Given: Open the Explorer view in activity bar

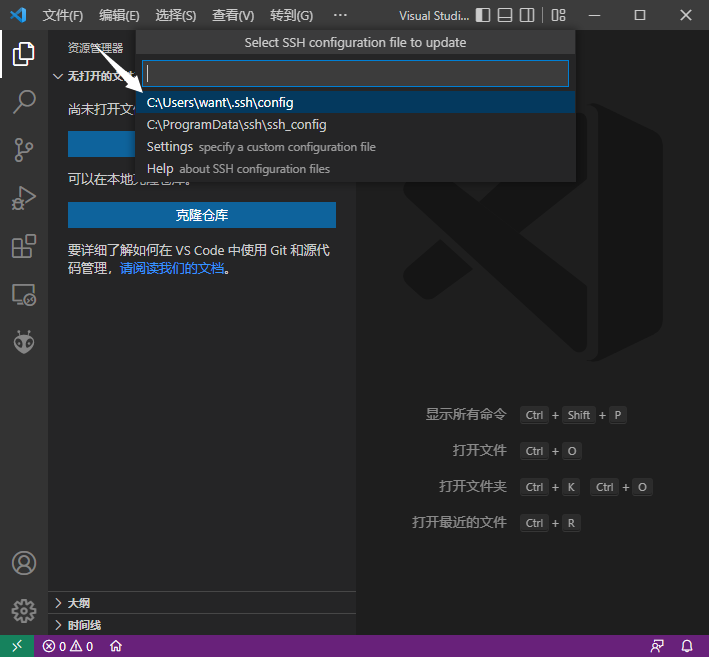Looking at the screenshot, I should click(x=24, y=54).
